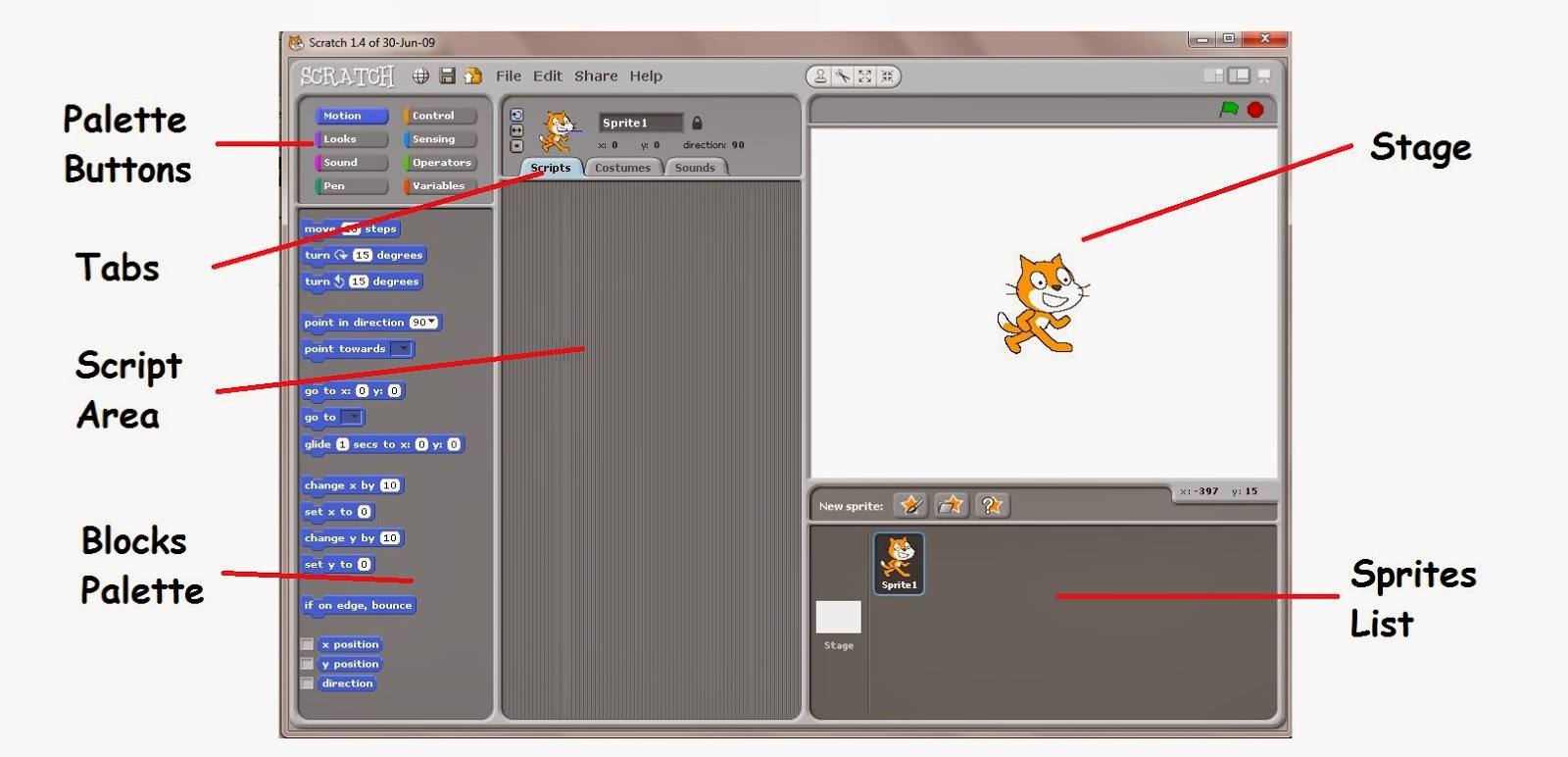Choose new sprite from file

[x=951, y=505]
